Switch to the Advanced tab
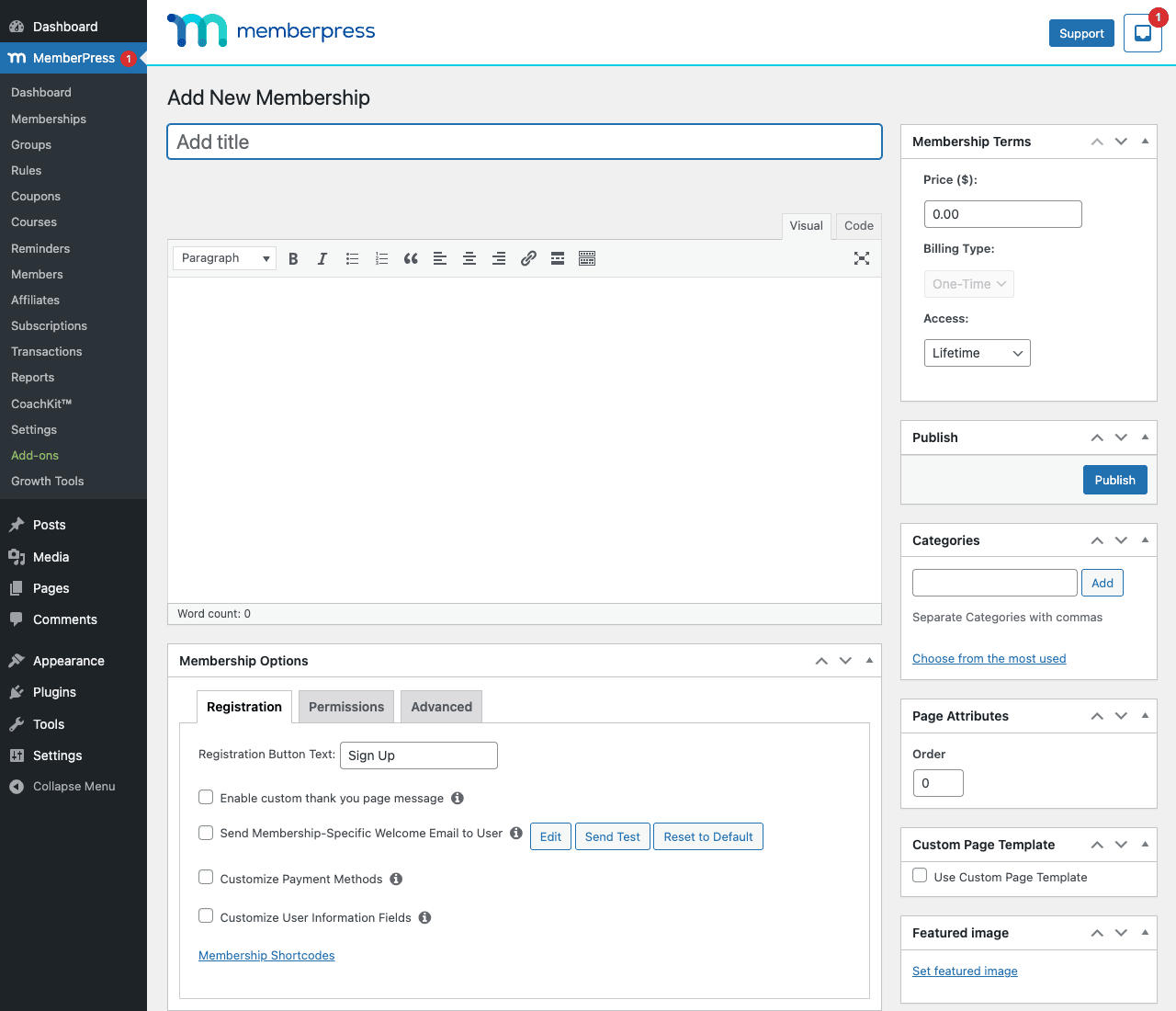The height and width of the screenshot is (1011, 1176). pos(442,707)
